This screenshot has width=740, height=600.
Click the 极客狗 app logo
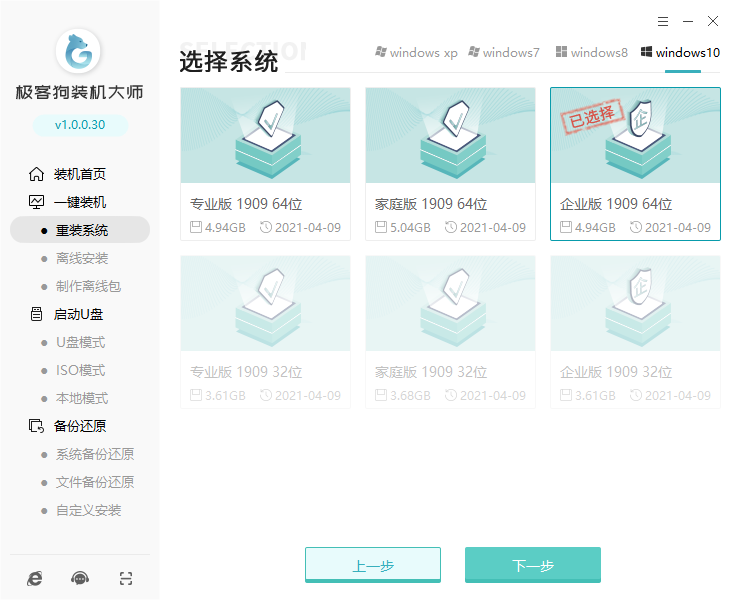[x=79, y=52]
